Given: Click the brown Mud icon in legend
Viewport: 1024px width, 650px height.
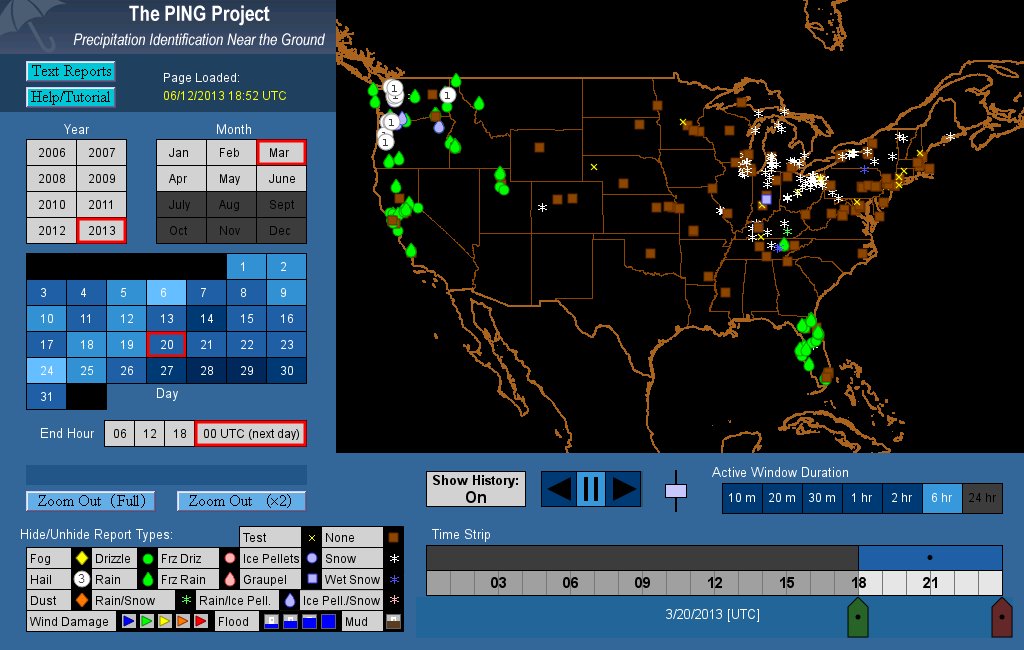Looking at the screenshot, I should pos(393,622).
